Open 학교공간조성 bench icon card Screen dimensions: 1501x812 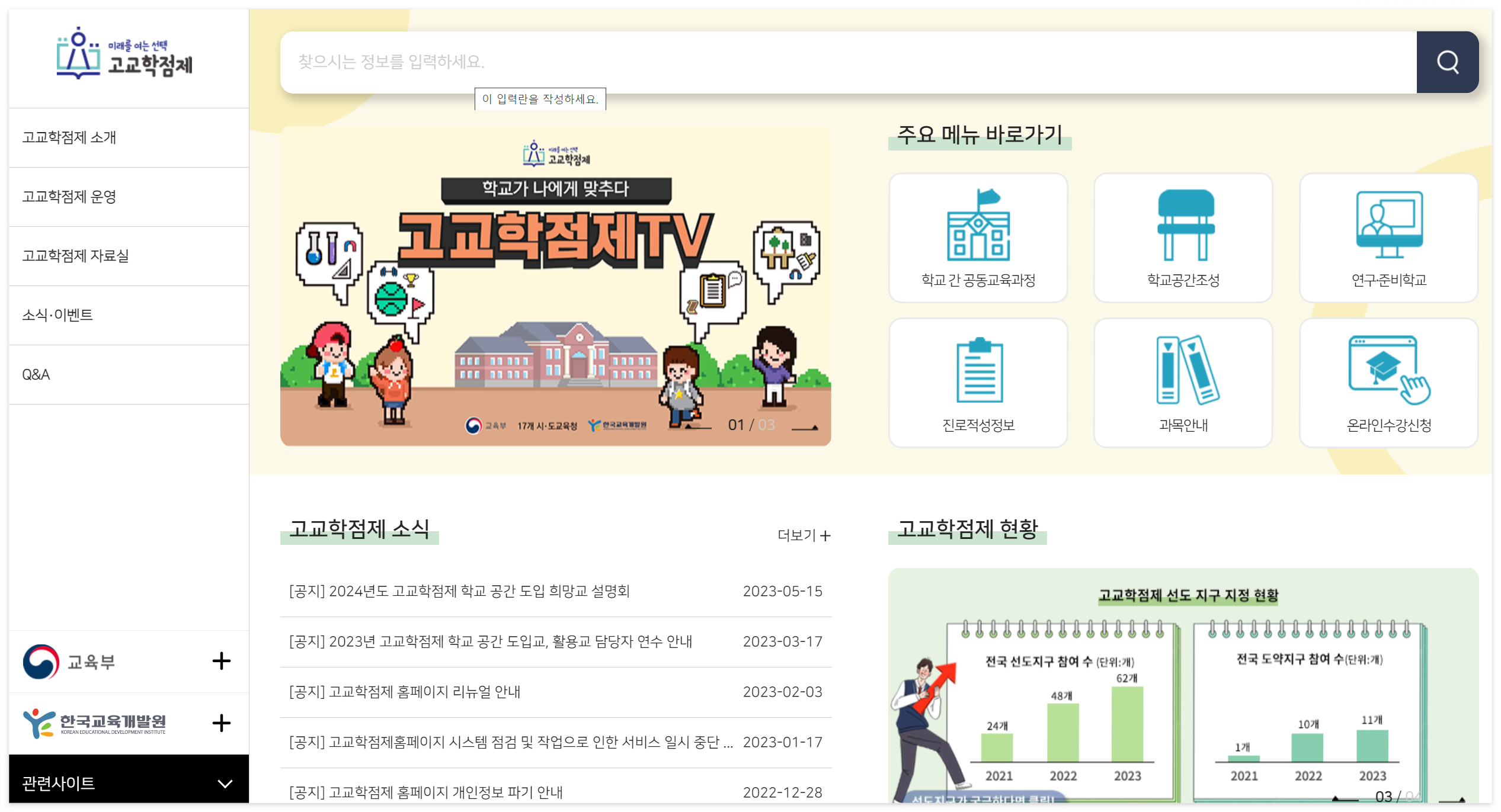click(x=1183, y=237)
